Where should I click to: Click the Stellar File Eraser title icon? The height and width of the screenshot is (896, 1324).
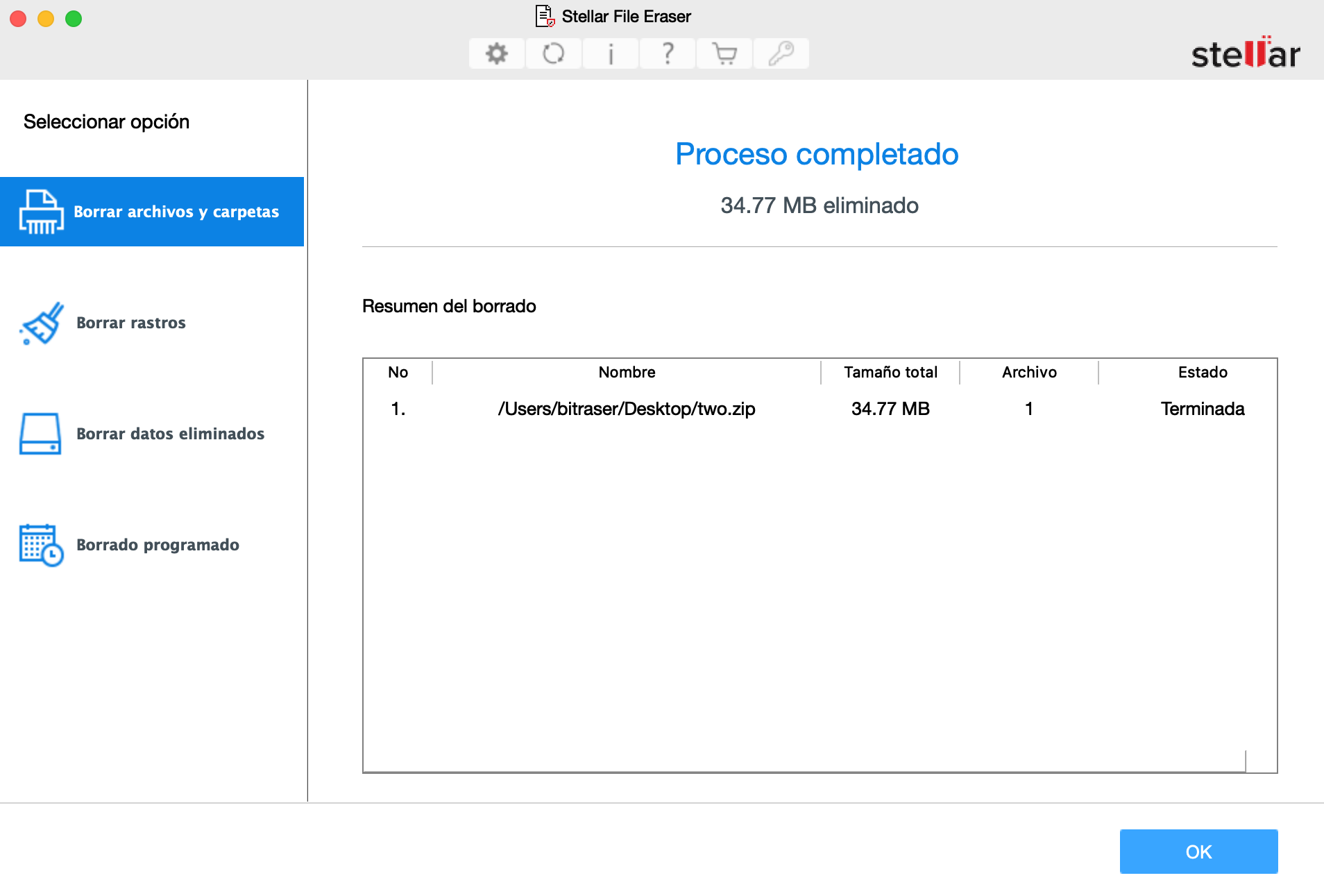click(x=545, y=16)
